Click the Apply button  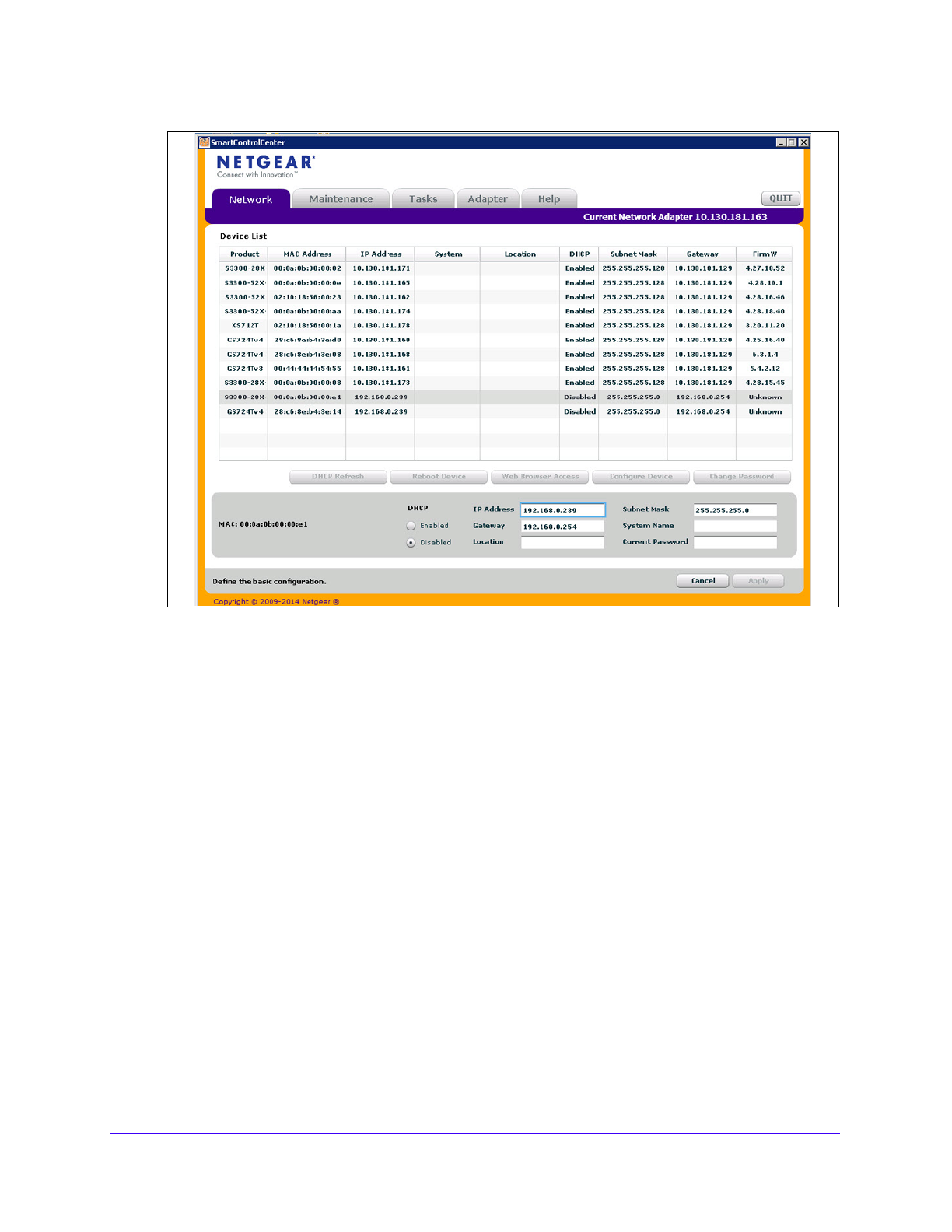pyautogui.click(x=758, y=581)
